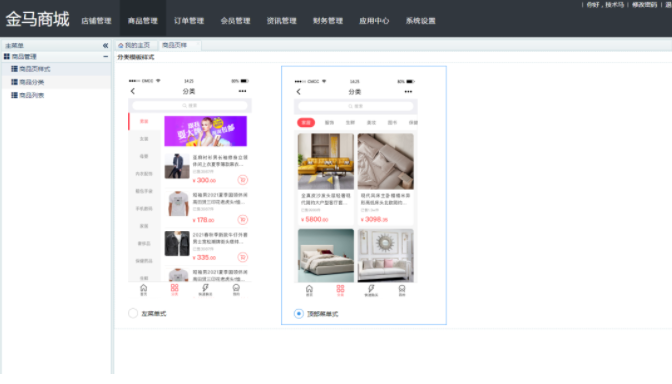Click the three-dots icon in right phone preview
672x384 pixels.
click(x=408, y=92)
